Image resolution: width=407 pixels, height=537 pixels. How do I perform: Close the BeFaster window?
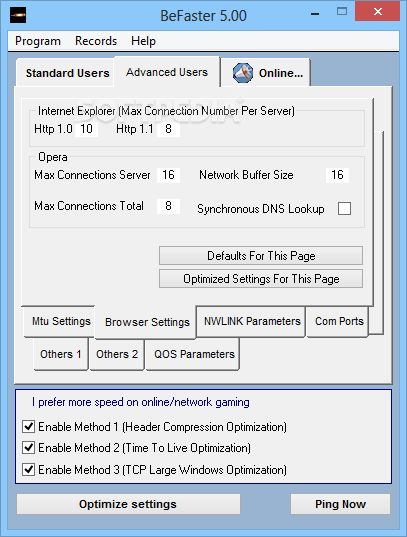click(378, 12)
